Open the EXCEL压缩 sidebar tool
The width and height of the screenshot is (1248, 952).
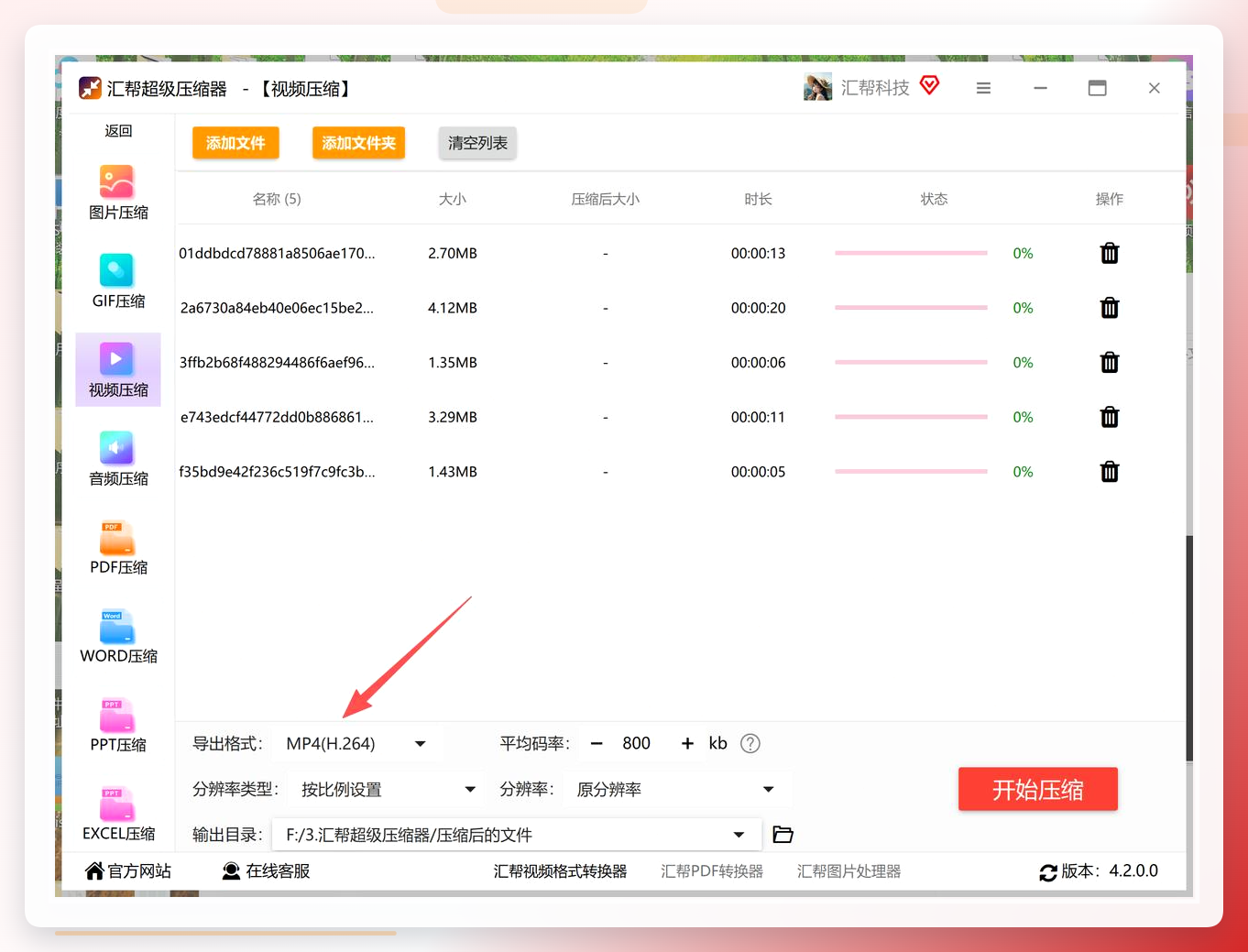pyautogui.click(x=118, y=815)
